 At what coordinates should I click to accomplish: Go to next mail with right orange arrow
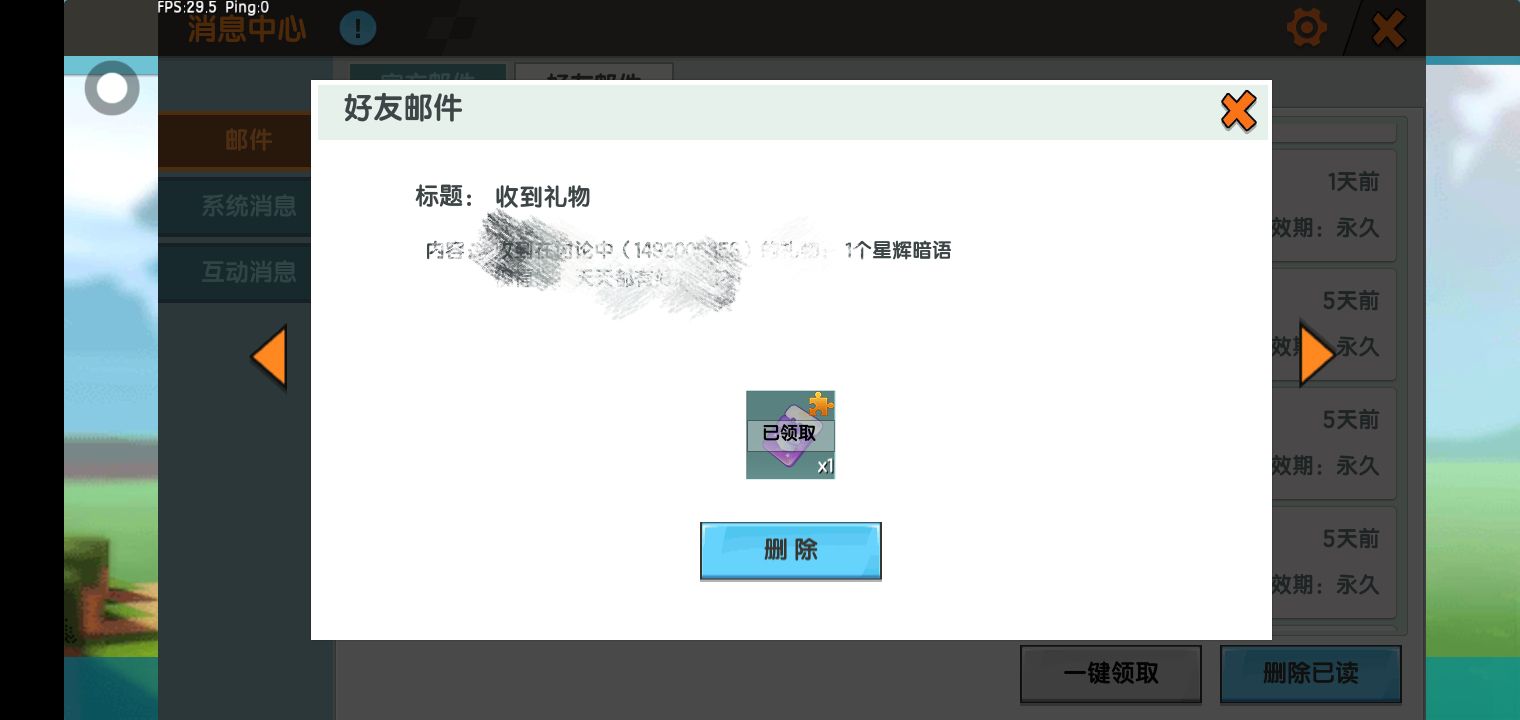(1316, 355)
